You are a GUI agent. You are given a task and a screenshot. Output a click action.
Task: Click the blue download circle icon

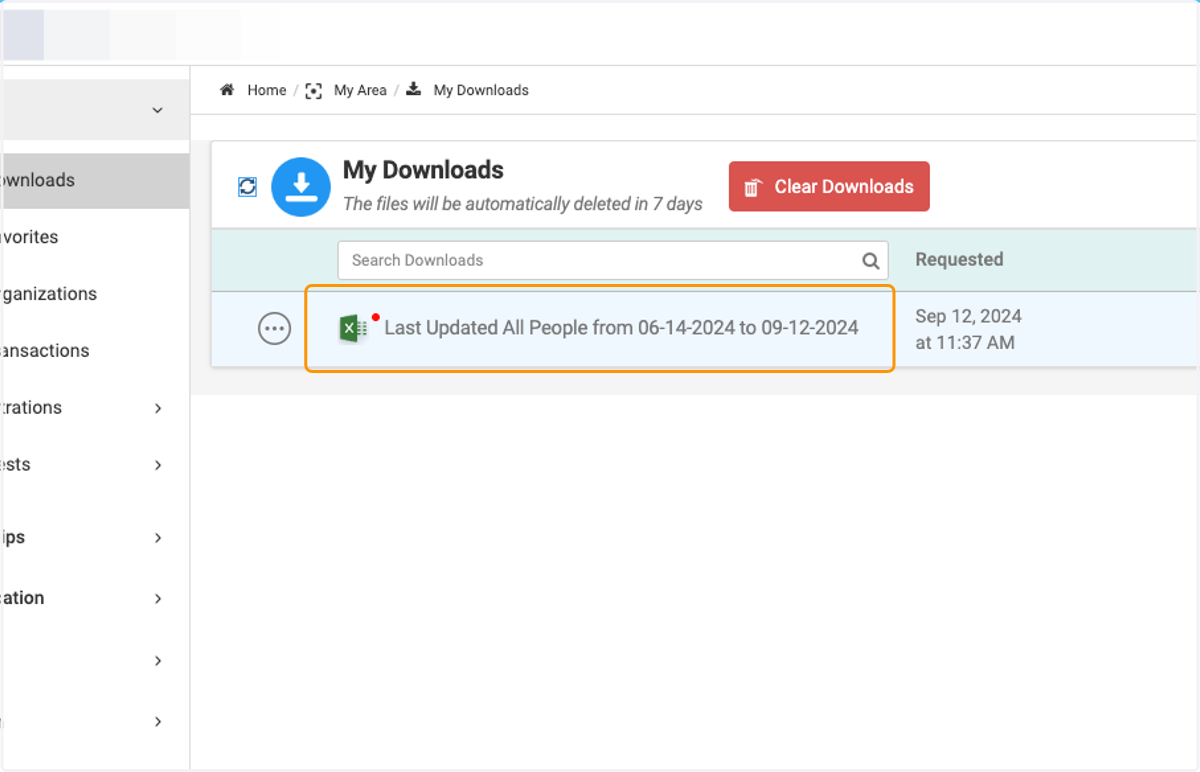point(301,187)
